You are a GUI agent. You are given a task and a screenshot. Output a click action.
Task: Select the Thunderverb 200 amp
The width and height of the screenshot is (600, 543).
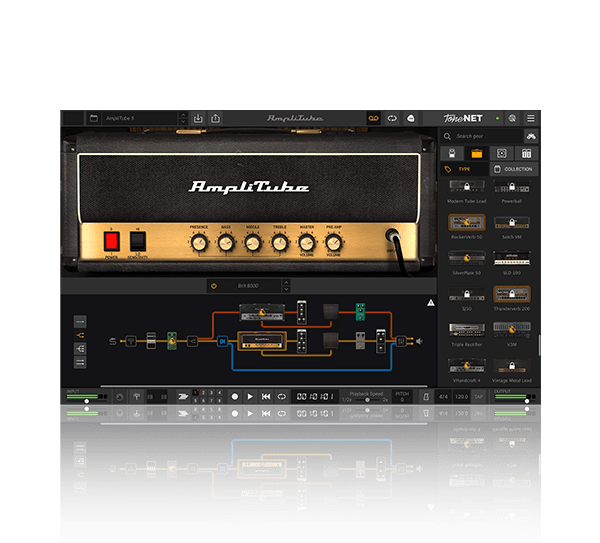pos(512,294)
